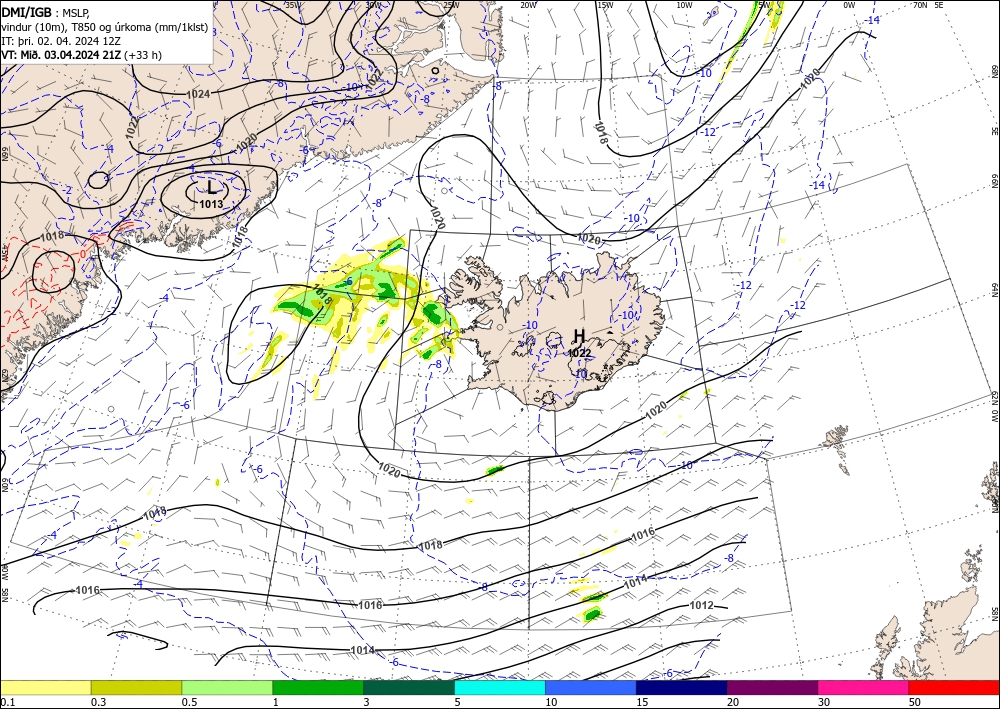Click the "0W" longitude label at the top

[x=849, y=5]
